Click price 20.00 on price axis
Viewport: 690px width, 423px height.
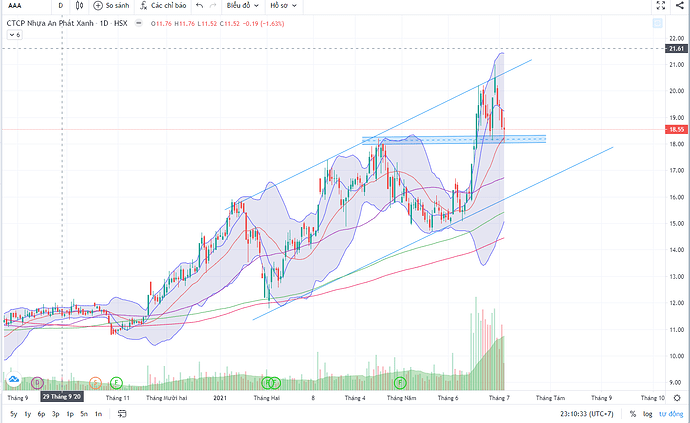tap(677, 91)
